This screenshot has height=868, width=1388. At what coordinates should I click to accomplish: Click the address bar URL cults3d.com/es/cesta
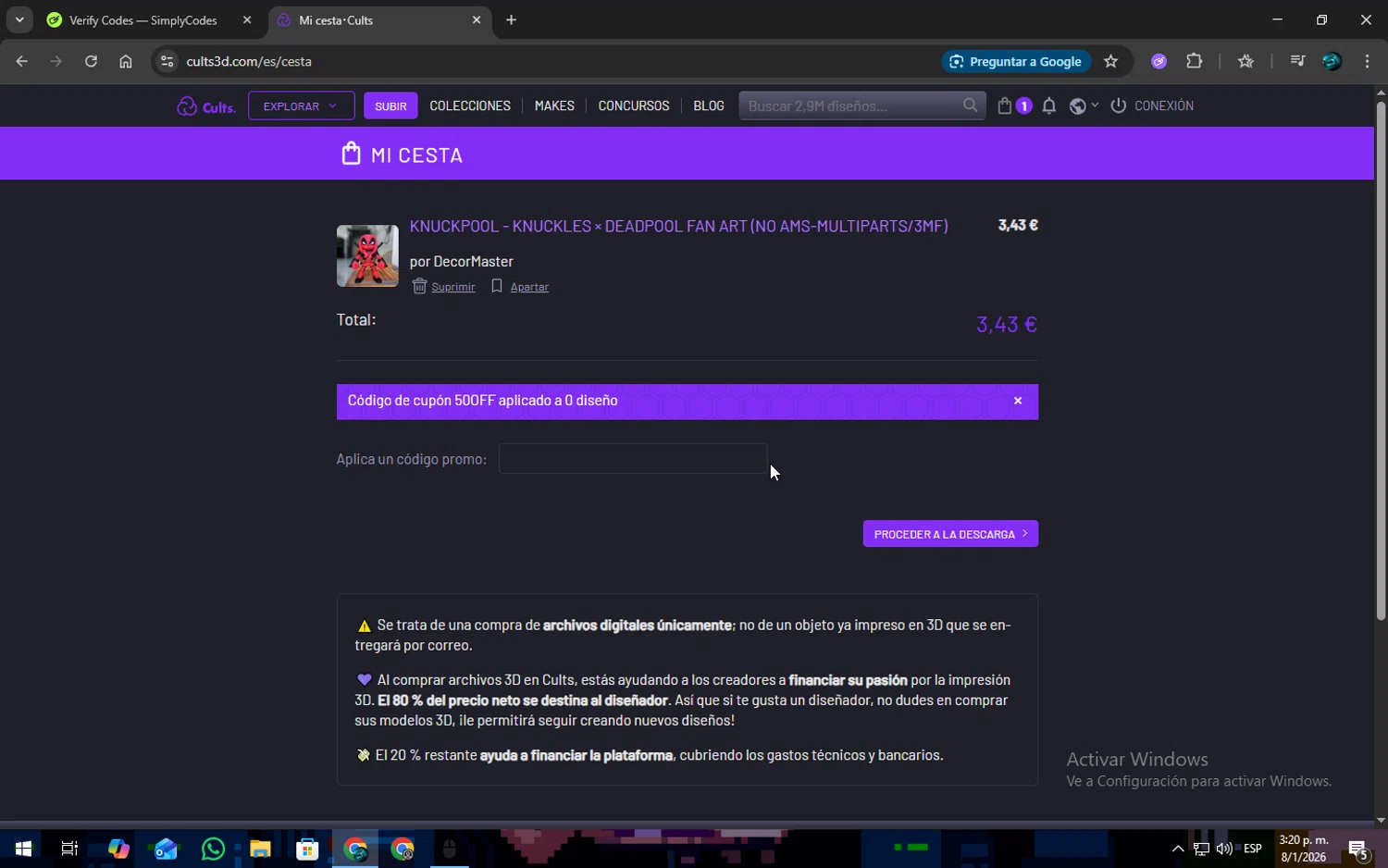(249, 61)
